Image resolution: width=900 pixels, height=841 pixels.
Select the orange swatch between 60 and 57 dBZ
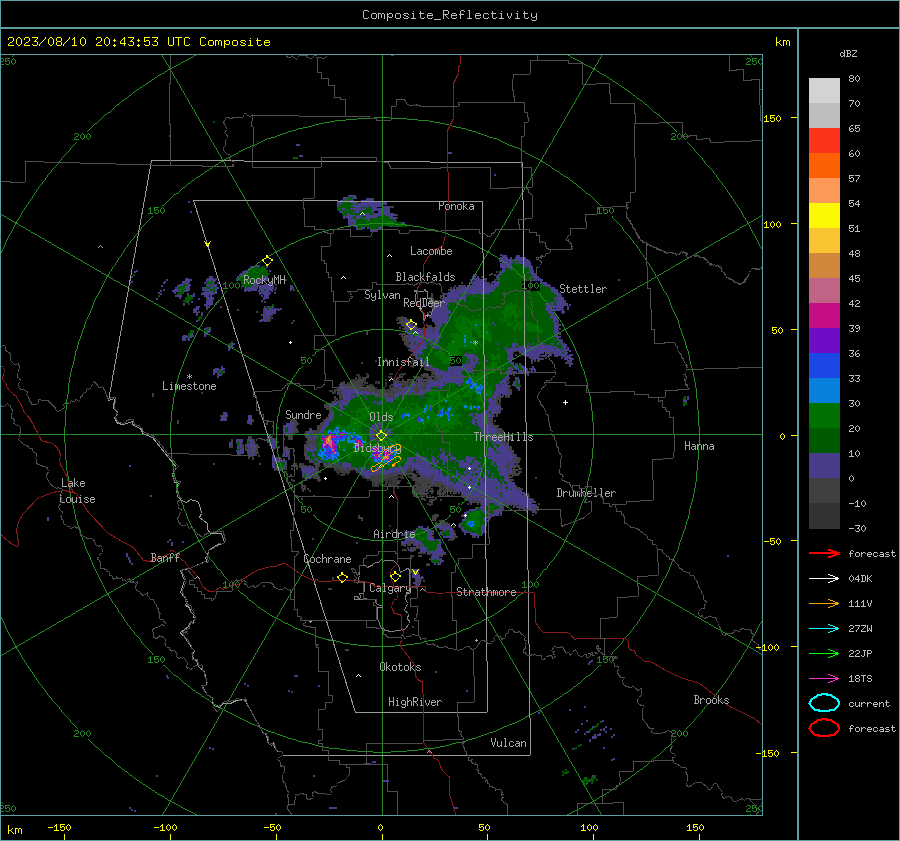824,165
